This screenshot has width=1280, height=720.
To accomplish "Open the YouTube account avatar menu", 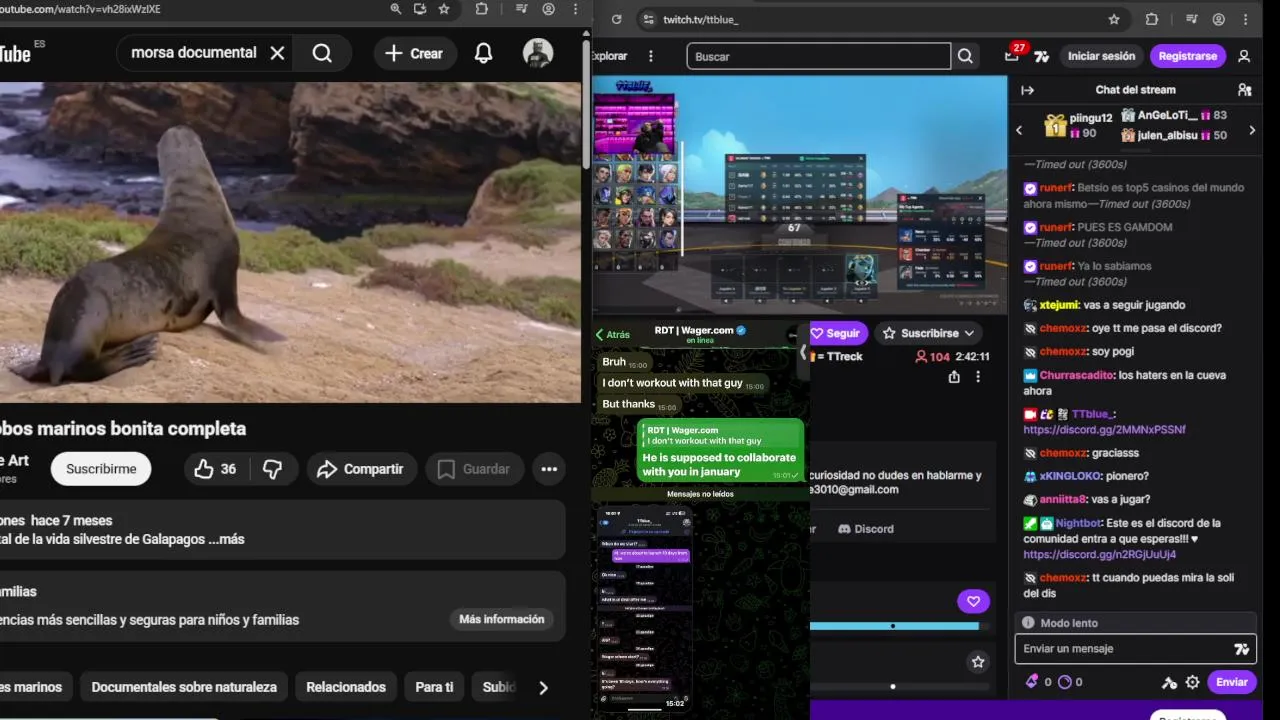I will pos(538,53).
